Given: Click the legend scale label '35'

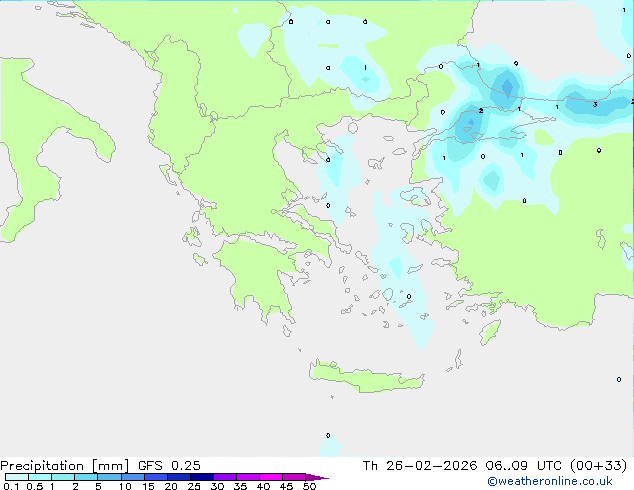Looking at the screenshot, I should pyautogui.click(x=240, y=486).
